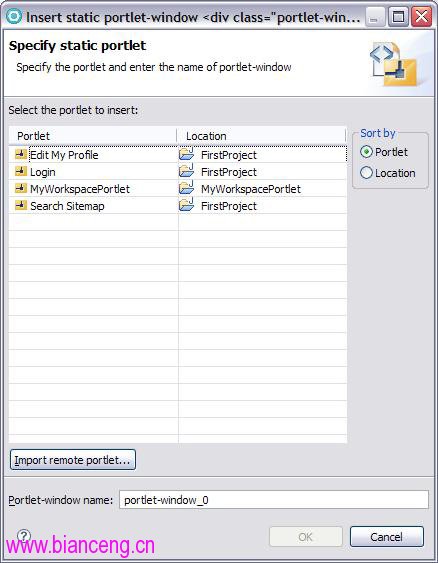Image resolution: width=438 pixels, height=563 pixels.
Task: Maximize the Insert static portlet-window dialog
Action: pos(398,17)
